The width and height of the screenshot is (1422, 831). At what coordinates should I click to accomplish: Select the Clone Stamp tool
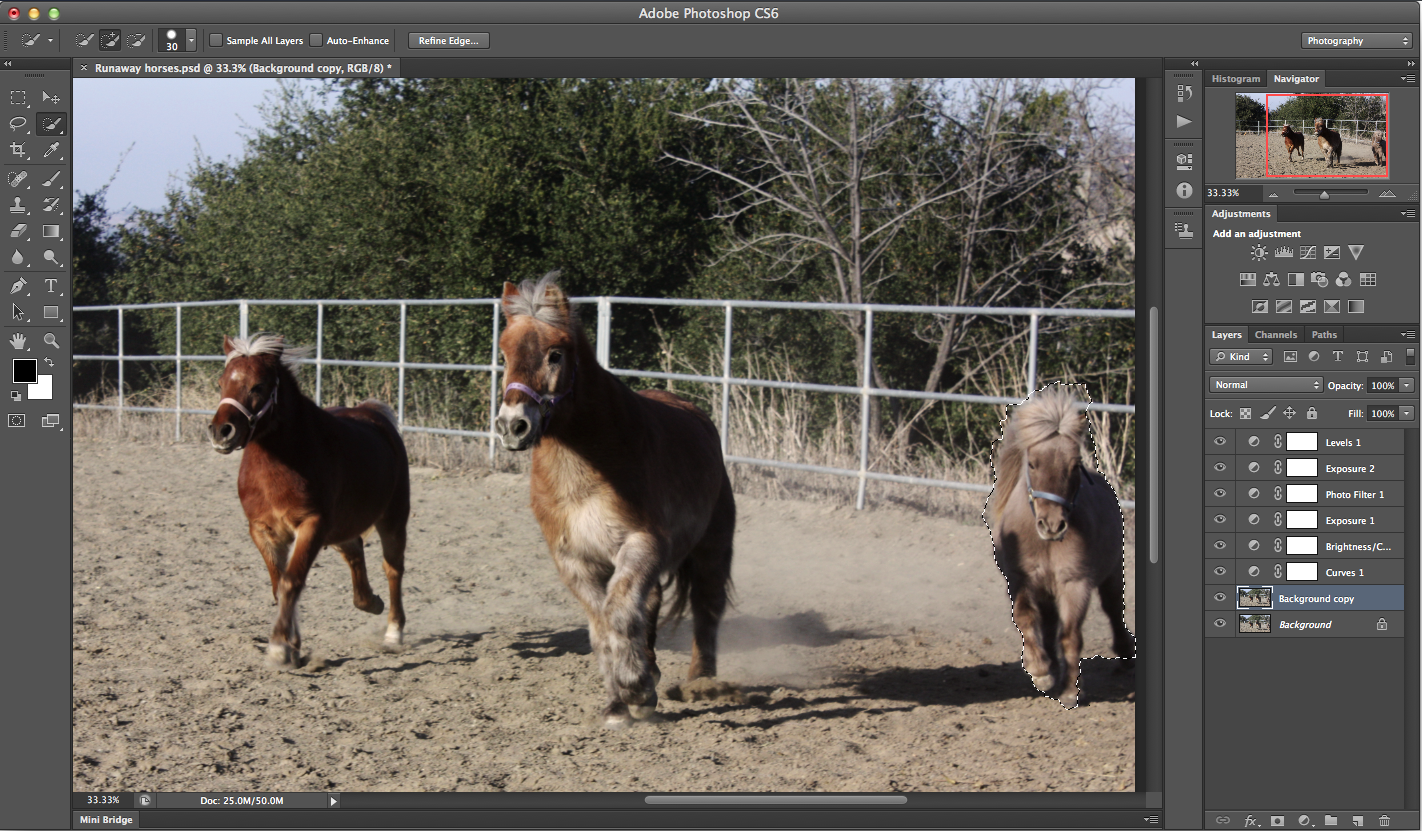(18, 205)
